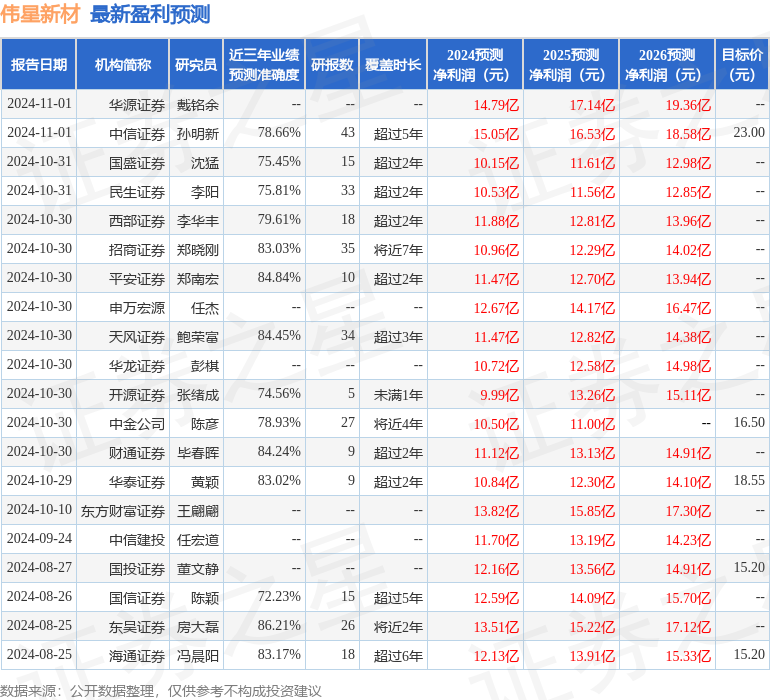Click analyst name 李华丰
Screen dimensions: 770x700
[x=198, y=221]
